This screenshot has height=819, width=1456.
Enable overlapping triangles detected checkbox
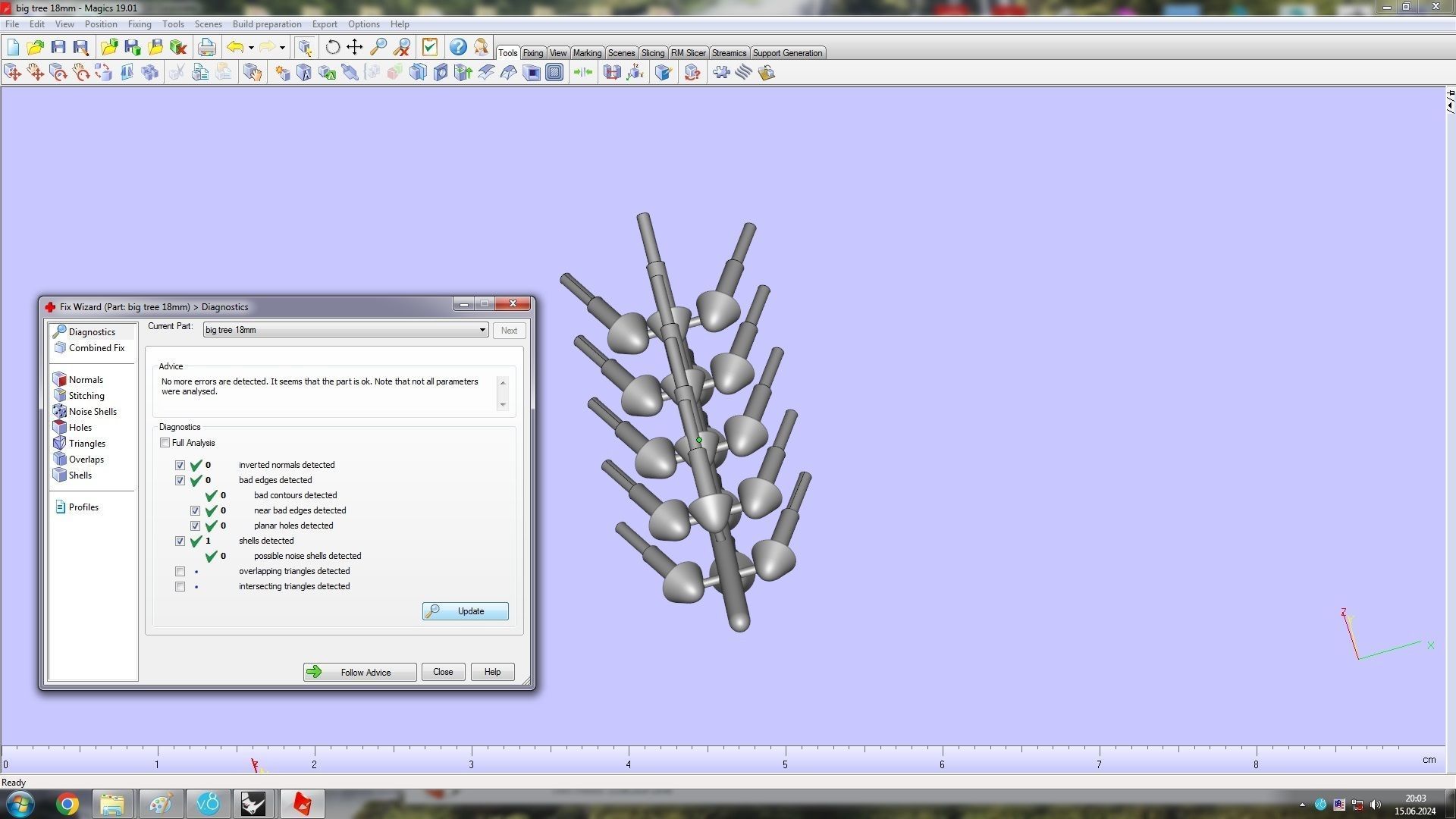point(180,571)
